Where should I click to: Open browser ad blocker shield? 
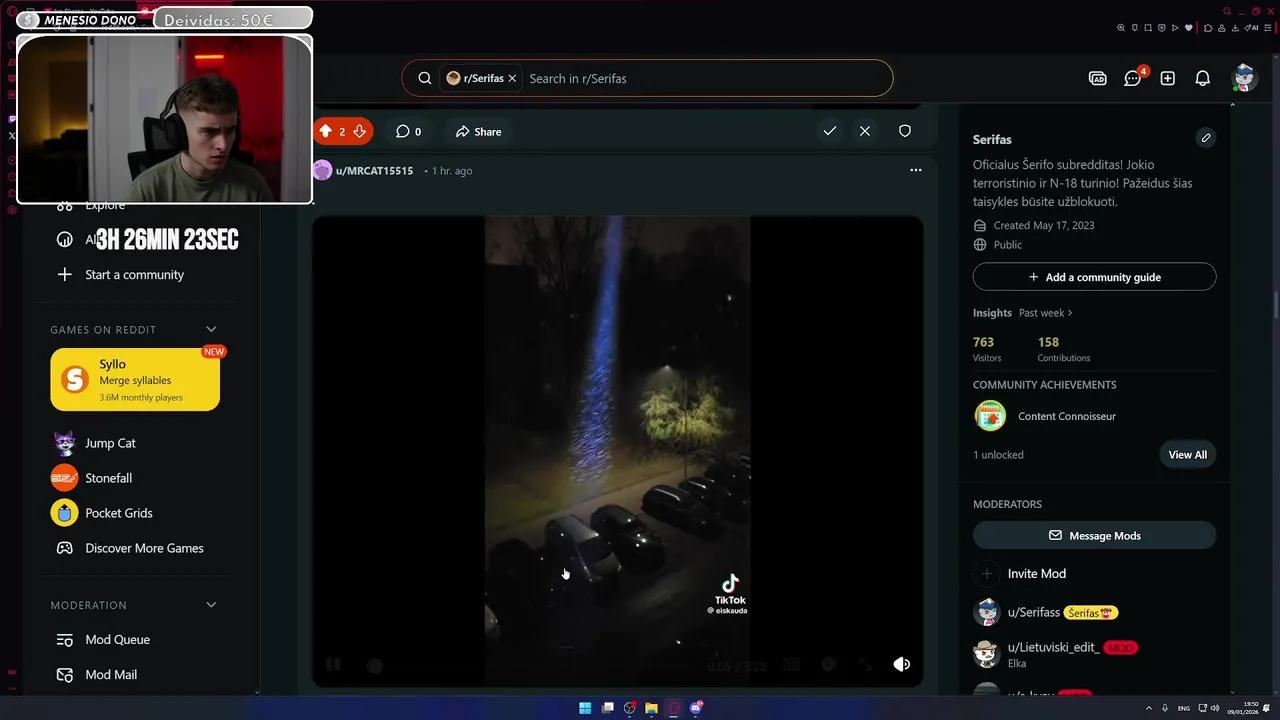click(x=1162, y=28)
